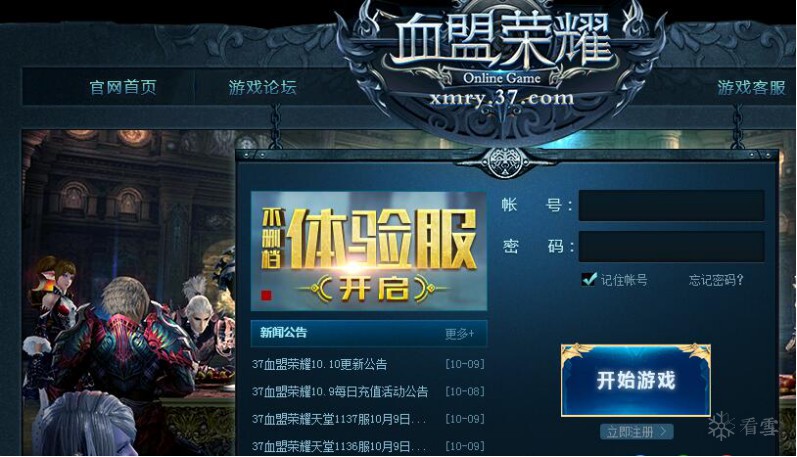
Task: Click the 血盟荣耀 game logo
Action: 502,42
